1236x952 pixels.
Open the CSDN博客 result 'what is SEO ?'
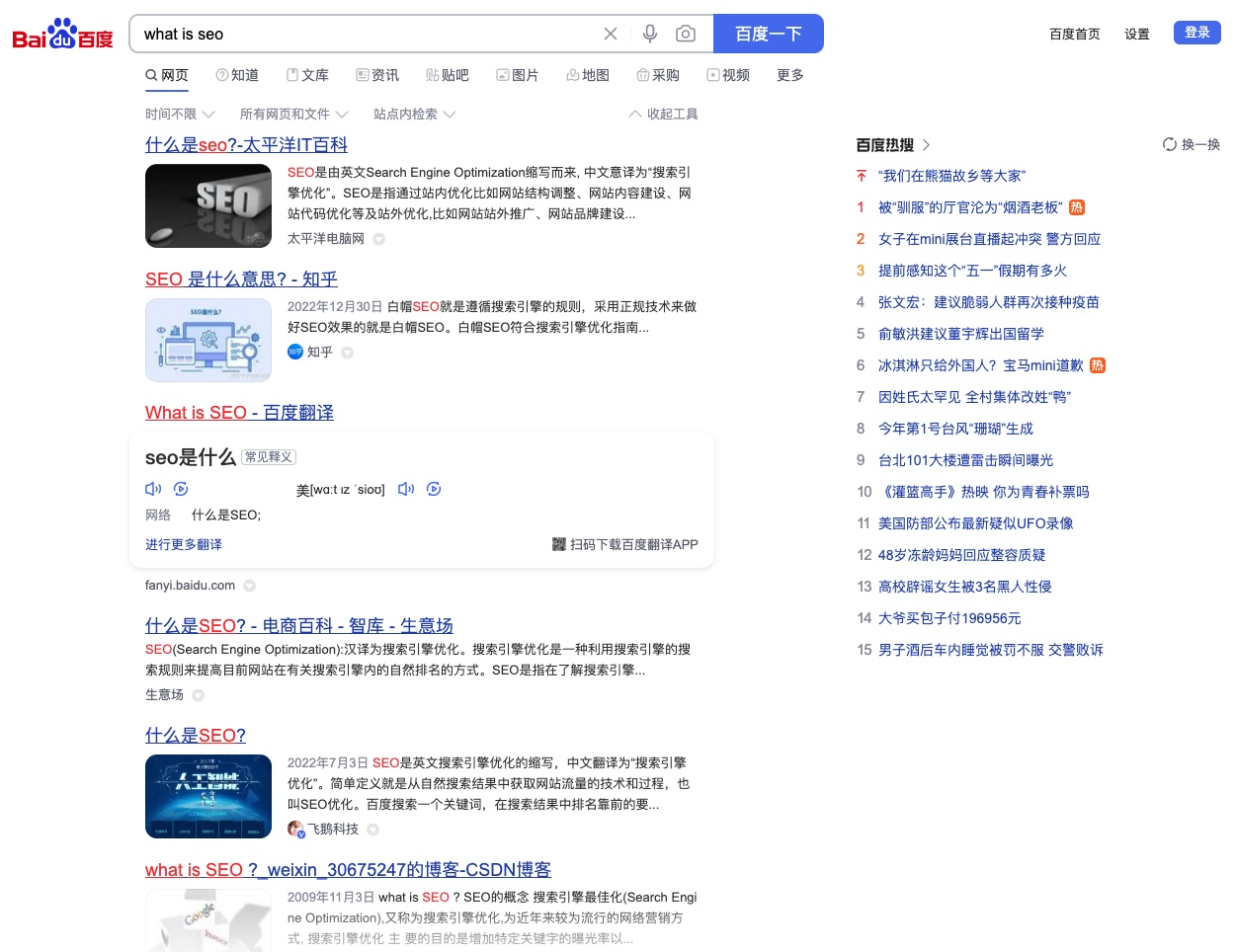(x=348, y=870)
